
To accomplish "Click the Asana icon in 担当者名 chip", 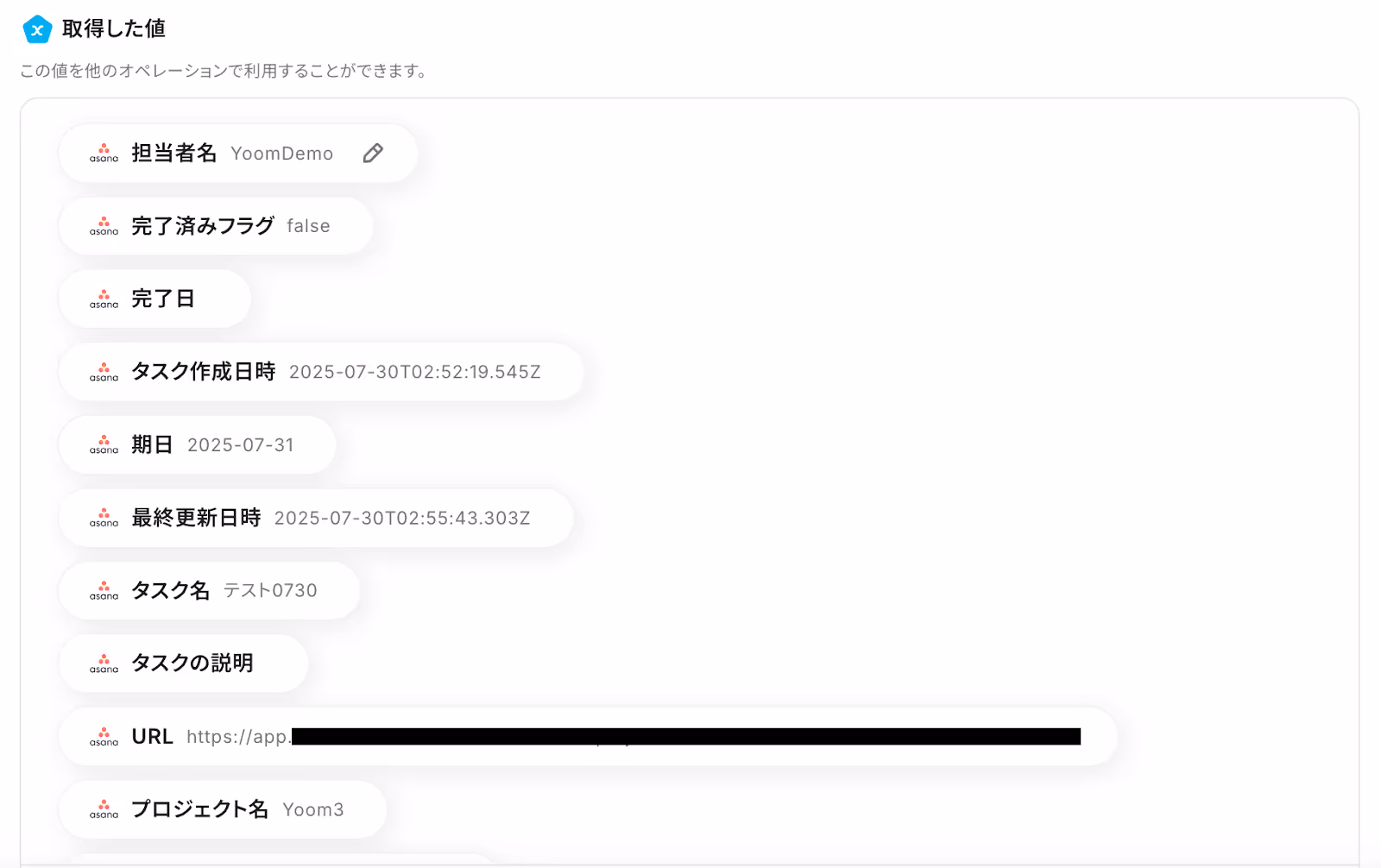I will (104, 154).
